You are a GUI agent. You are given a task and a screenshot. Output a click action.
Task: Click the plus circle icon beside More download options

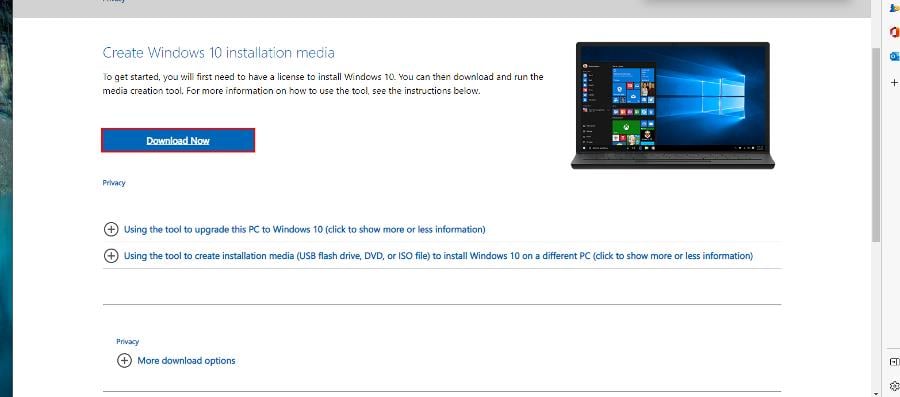coord(124,361)
